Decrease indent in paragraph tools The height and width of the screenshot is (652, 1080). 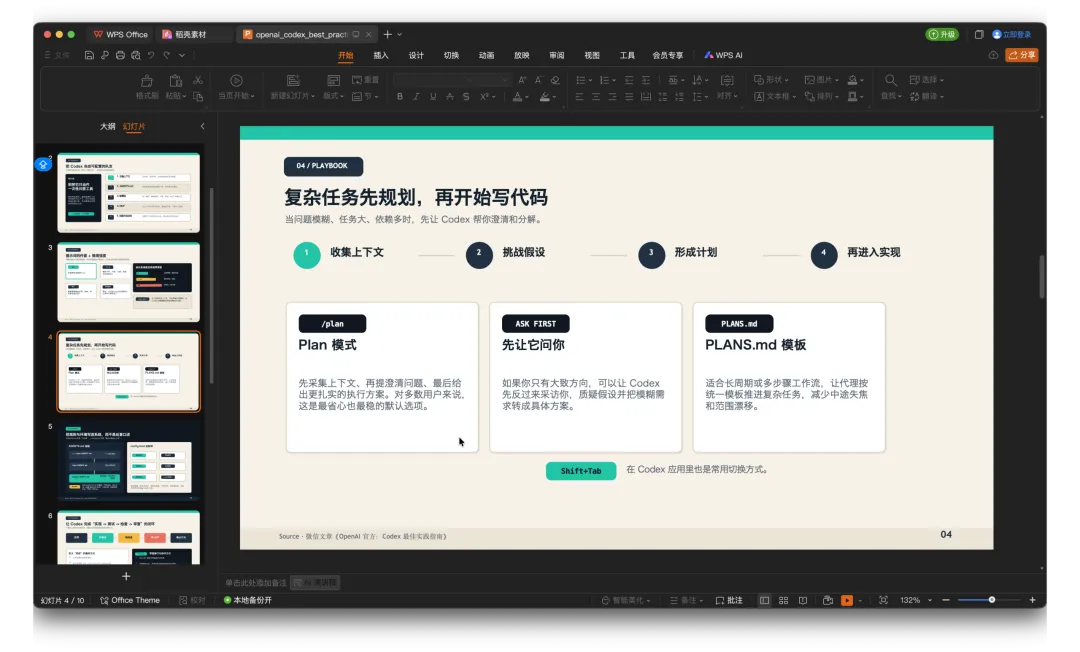tap(629, 80)
